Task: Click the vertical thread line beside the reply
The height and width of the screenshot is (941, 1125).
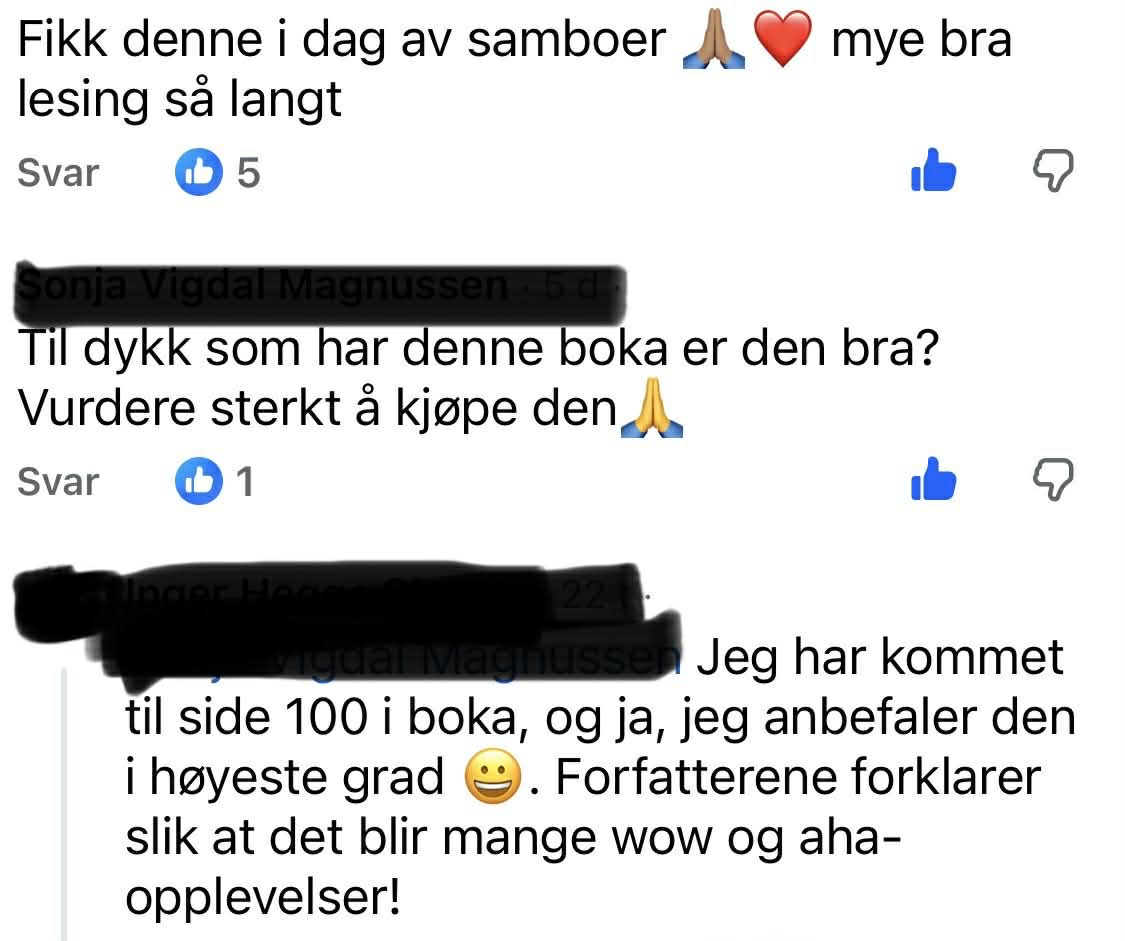Action: point(65,803)
